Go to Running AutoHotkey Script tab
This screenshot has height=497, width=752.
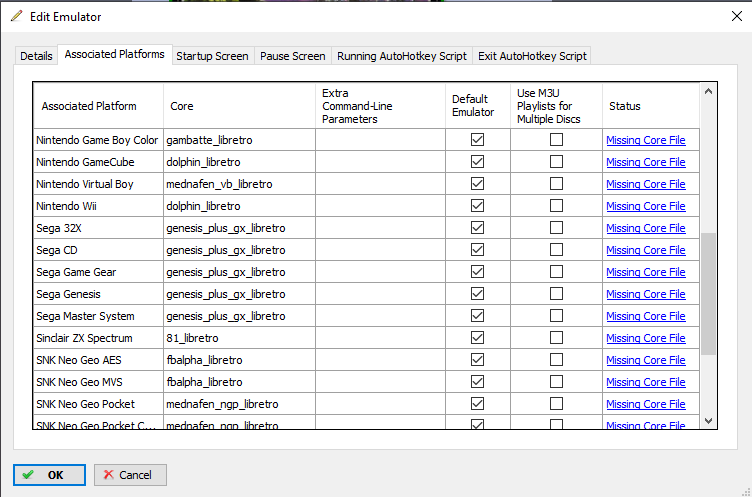pos(402,56)
